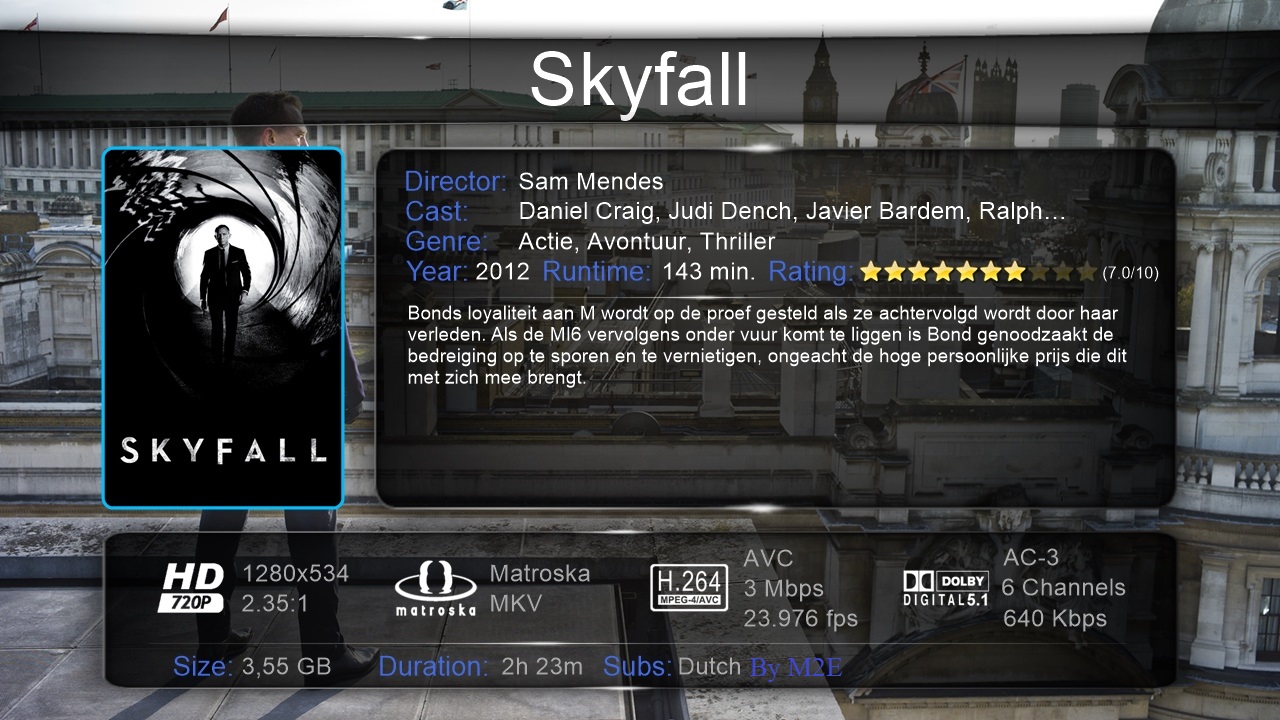Click the HD 720P resolution icon
Image resolution: width=1280 pixels, height=720 pixels.
pyautogui.click(x=192, y=588)
